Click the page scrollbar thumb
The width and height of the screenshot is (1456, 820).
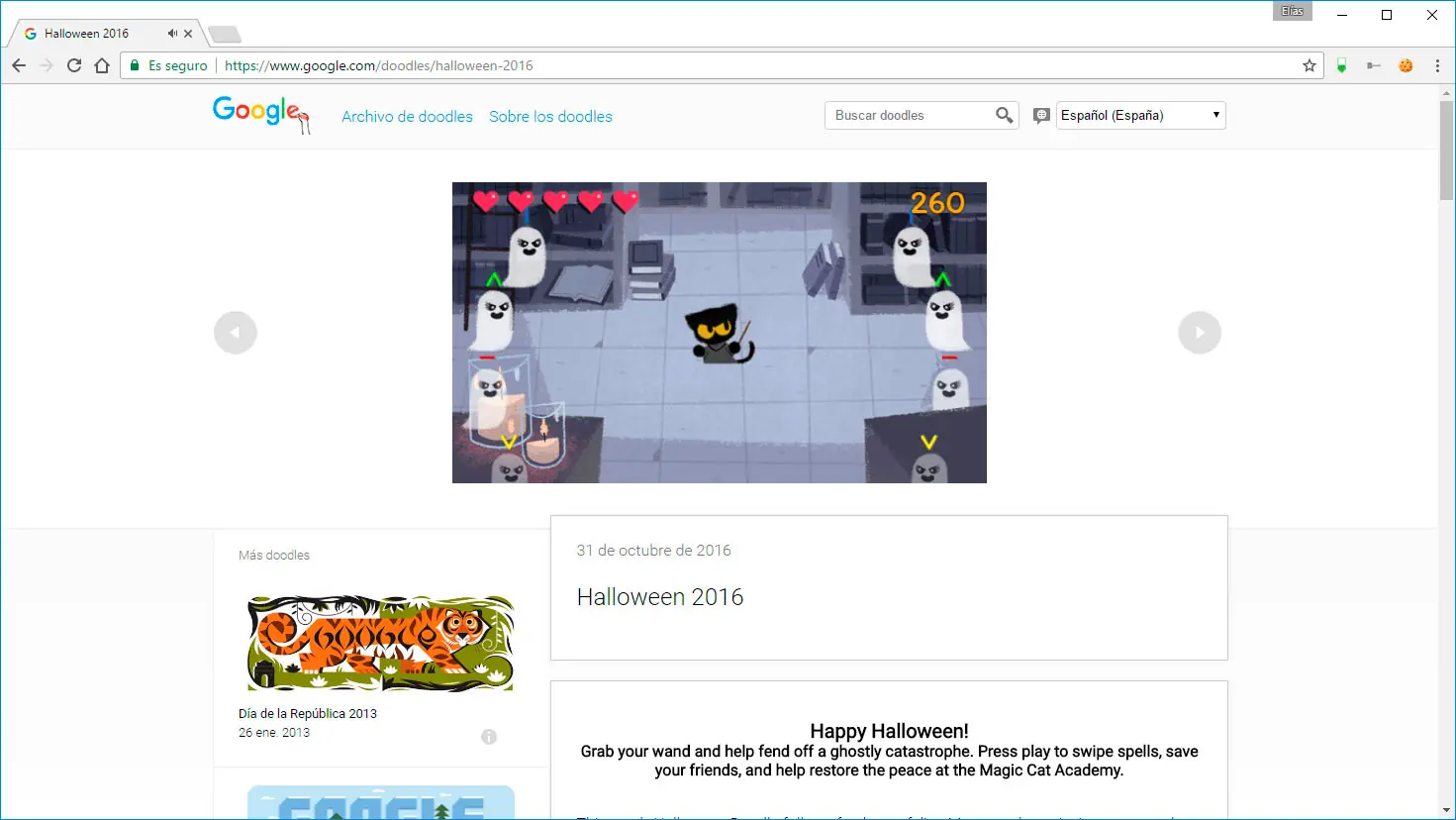click(x=1447, y=151)
